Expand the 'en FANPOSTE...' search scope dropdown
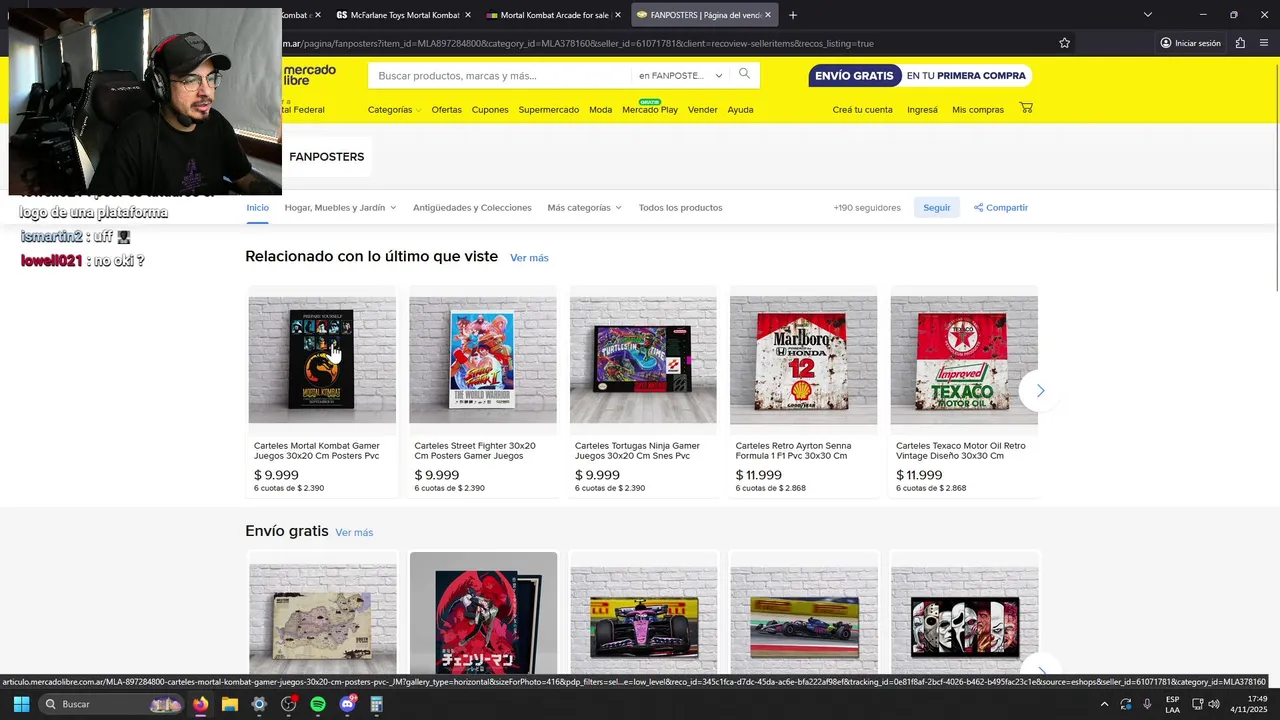The width and height of the screenshot is (1280, 720). click(x=680, y=75)
